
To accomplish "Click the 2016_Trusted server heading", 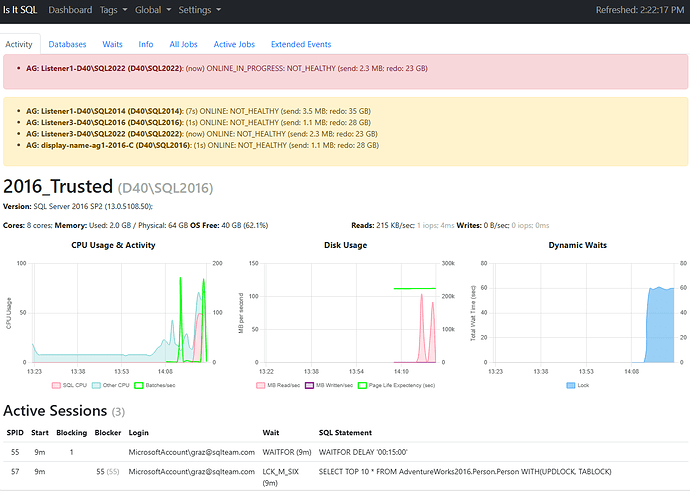I will coord(58,187).
